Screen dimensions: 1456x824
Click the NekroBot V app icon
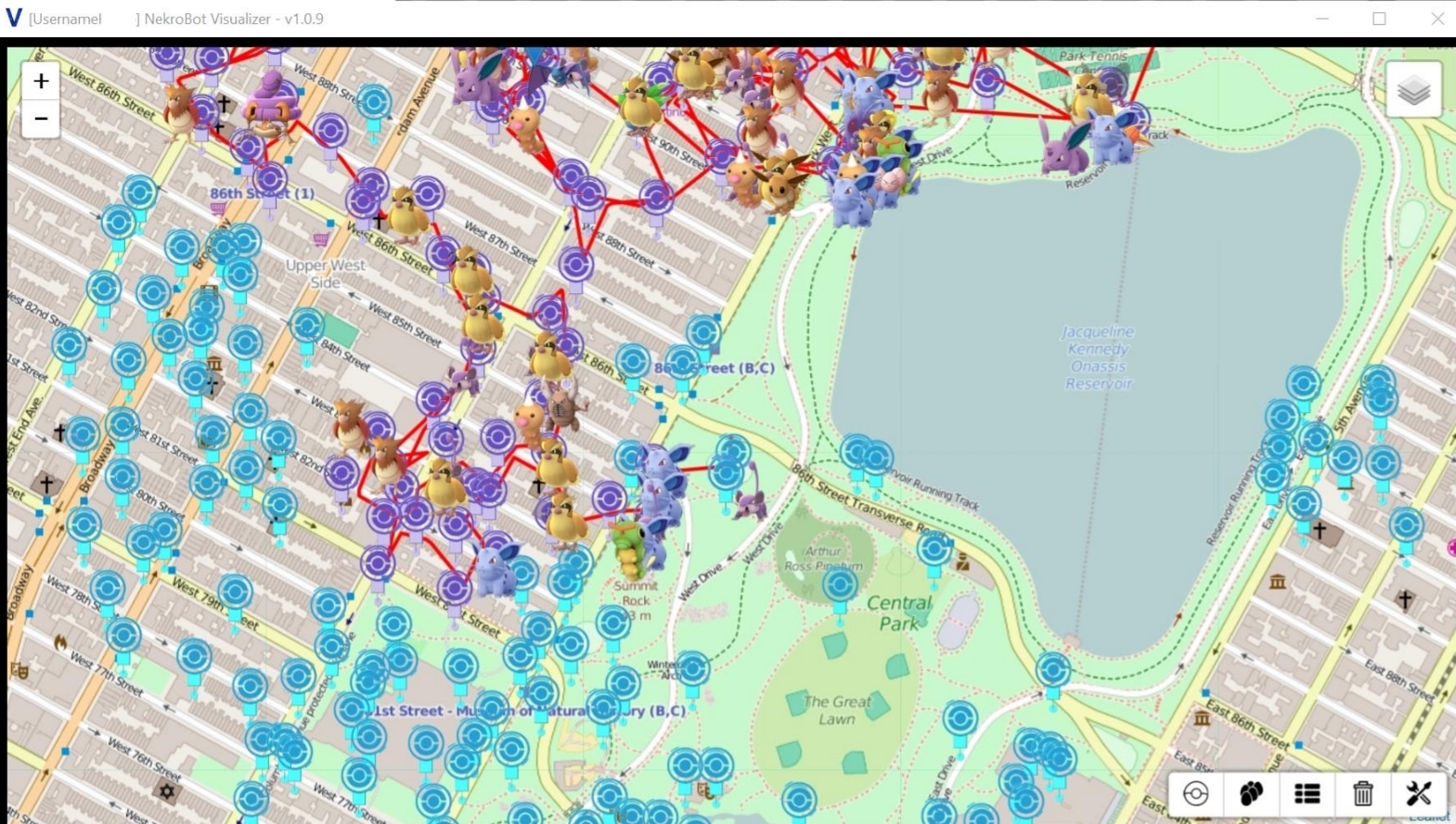coord(13,18)
